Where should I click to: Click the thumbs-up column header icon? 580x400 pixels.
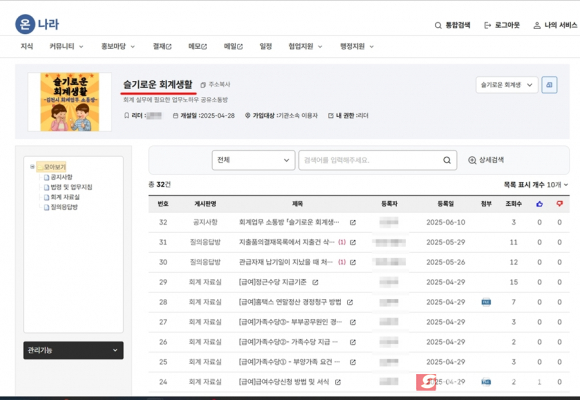pos(539,204)
